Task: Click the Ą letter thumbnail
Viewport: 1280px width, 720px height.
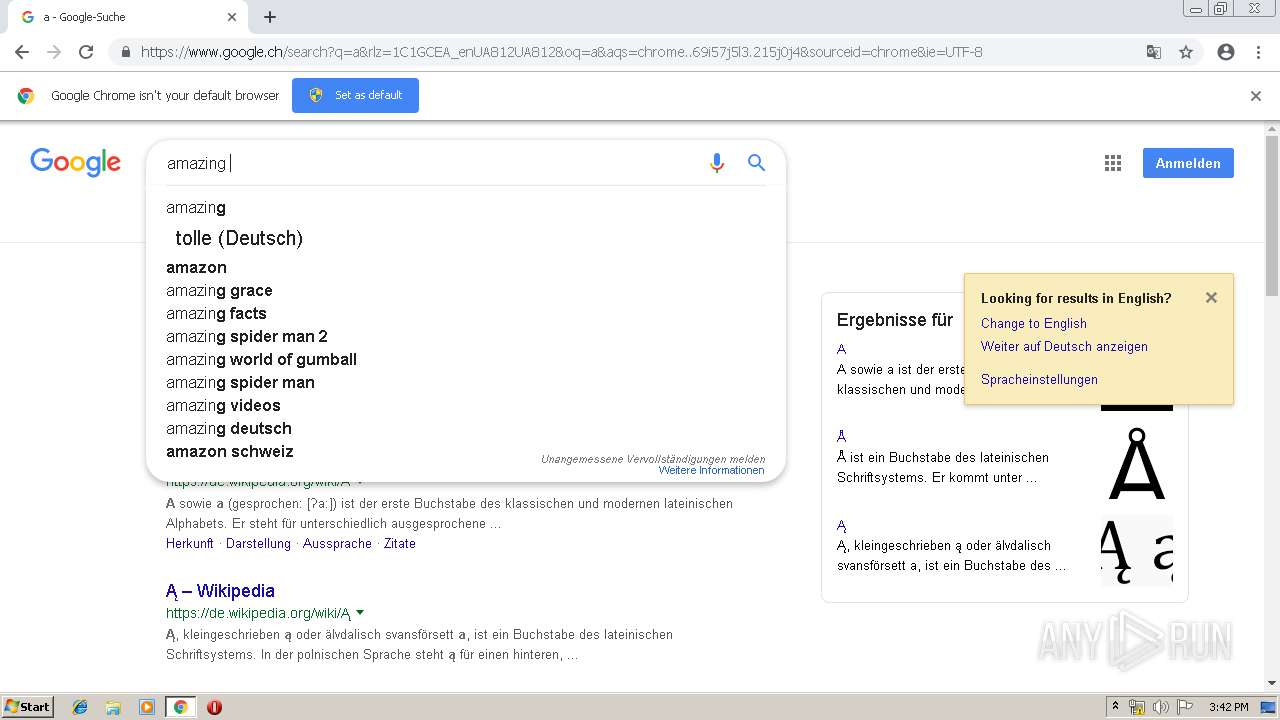Action: point(1137,551)
